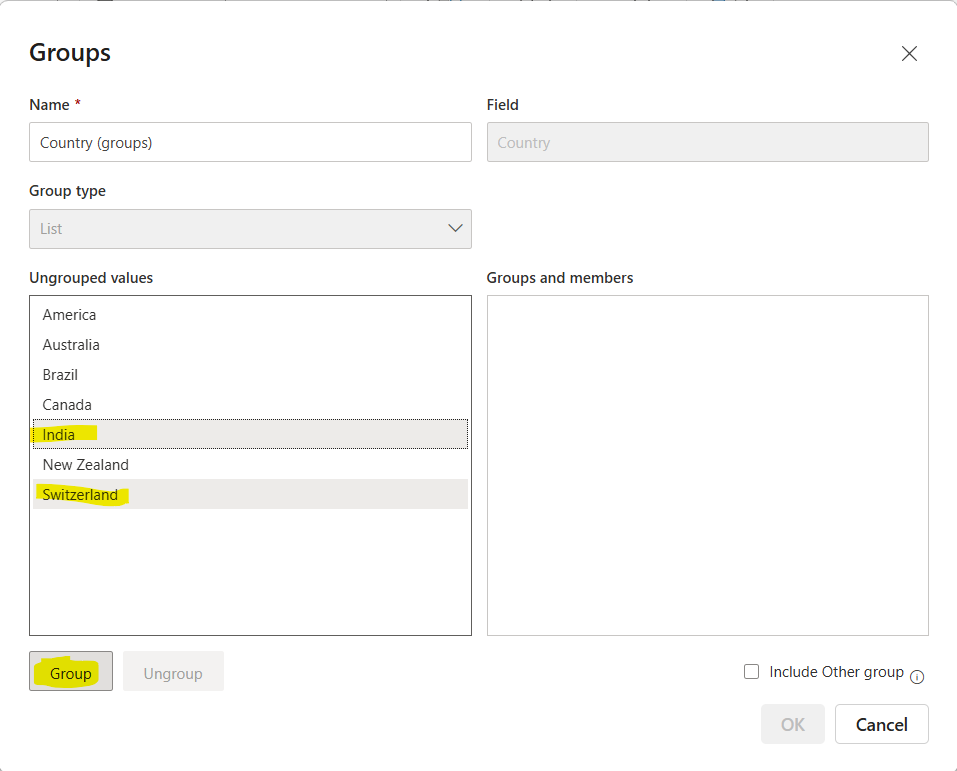Screen dimensions: 957x771
Task: Click the Groups dialog title
Action: click(69, 52)
